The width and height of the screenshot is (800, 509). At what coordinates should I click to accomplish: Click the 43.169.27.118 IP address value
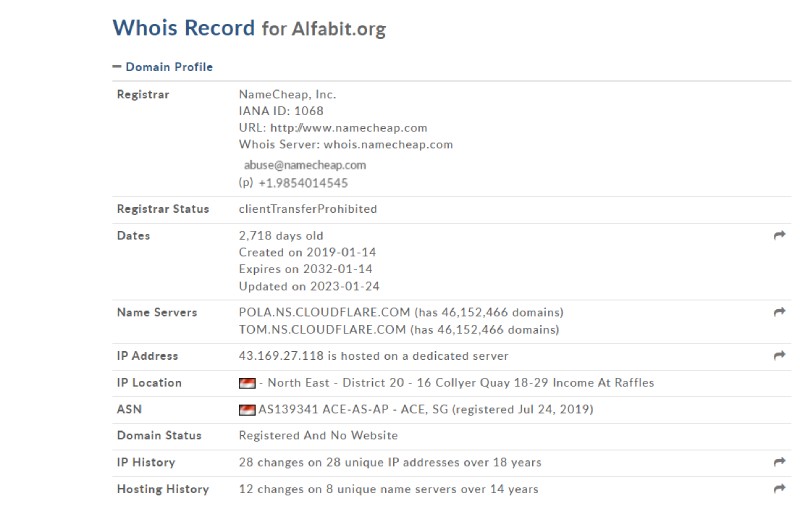tap(281, 355)
